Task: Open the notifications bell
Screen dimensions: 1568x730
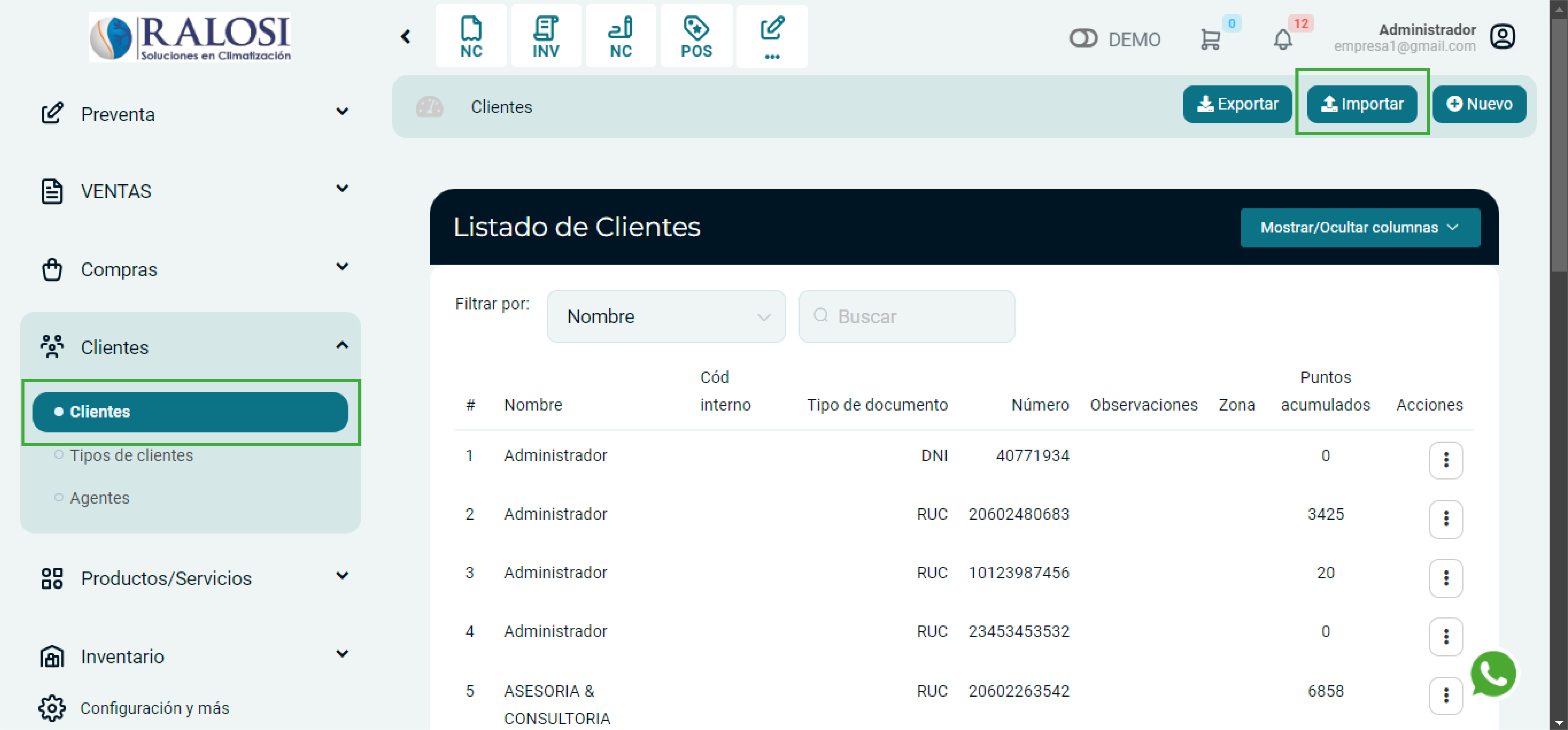Action: pos(1282,39)
